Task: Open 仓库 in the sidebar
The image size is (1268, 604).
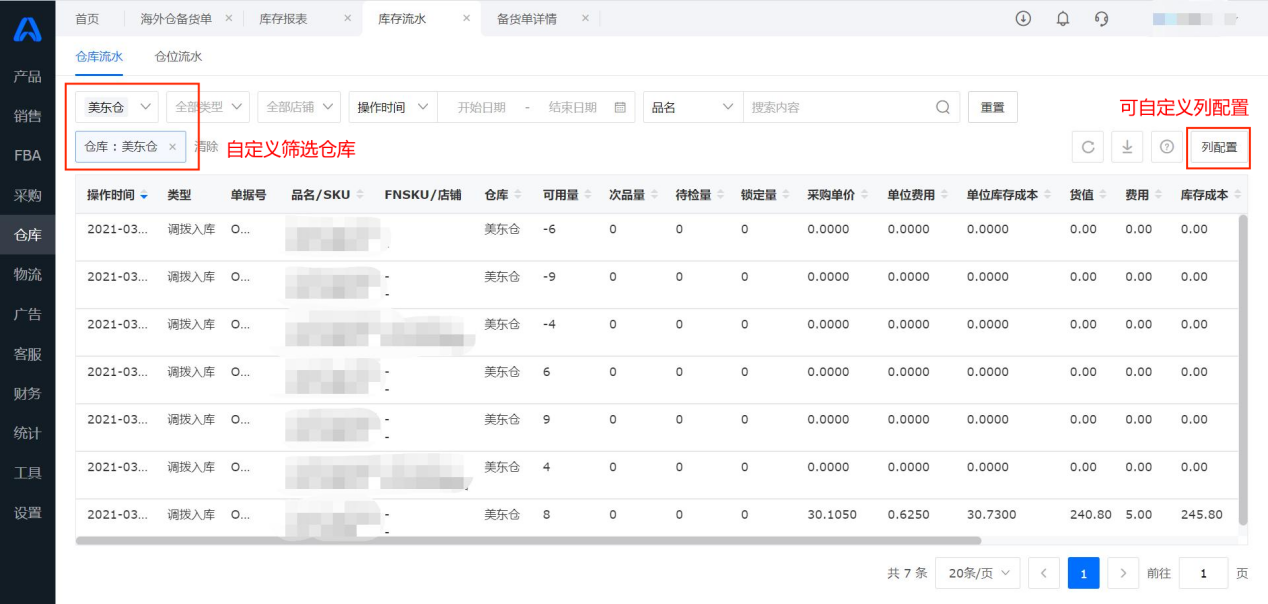Action: click(27, 235)
